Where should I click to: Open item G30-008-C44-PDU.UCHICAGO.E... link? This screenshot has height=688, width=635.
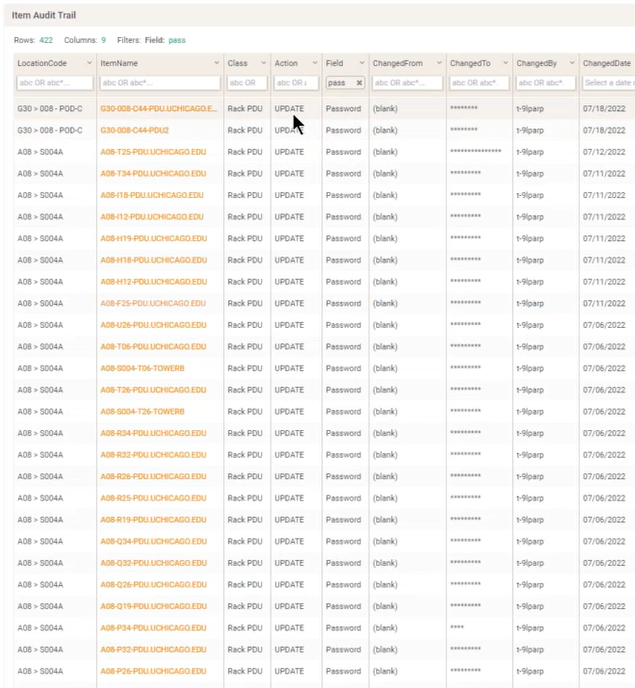click(158, 108)
